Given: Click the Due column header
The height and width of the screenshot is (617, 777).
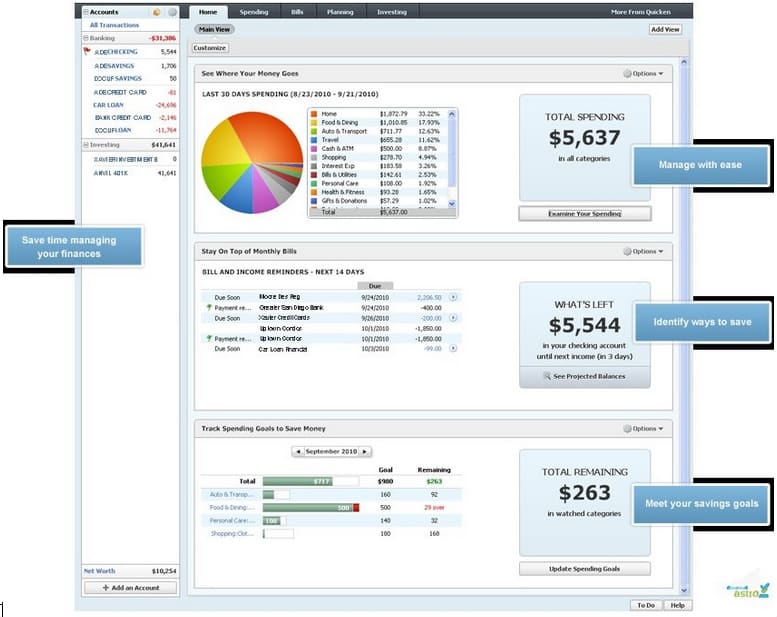Looking at the screenshot, I should (x=375, y=286).
